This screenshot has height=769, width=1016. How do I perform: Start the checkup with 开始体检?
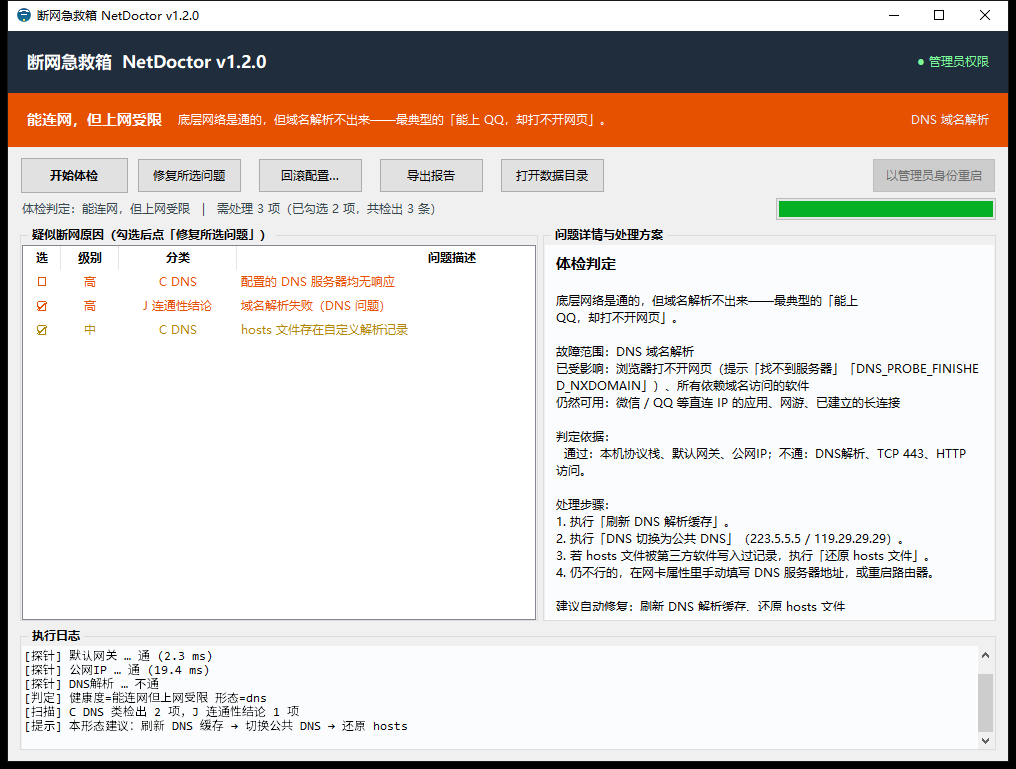[75, 176]
